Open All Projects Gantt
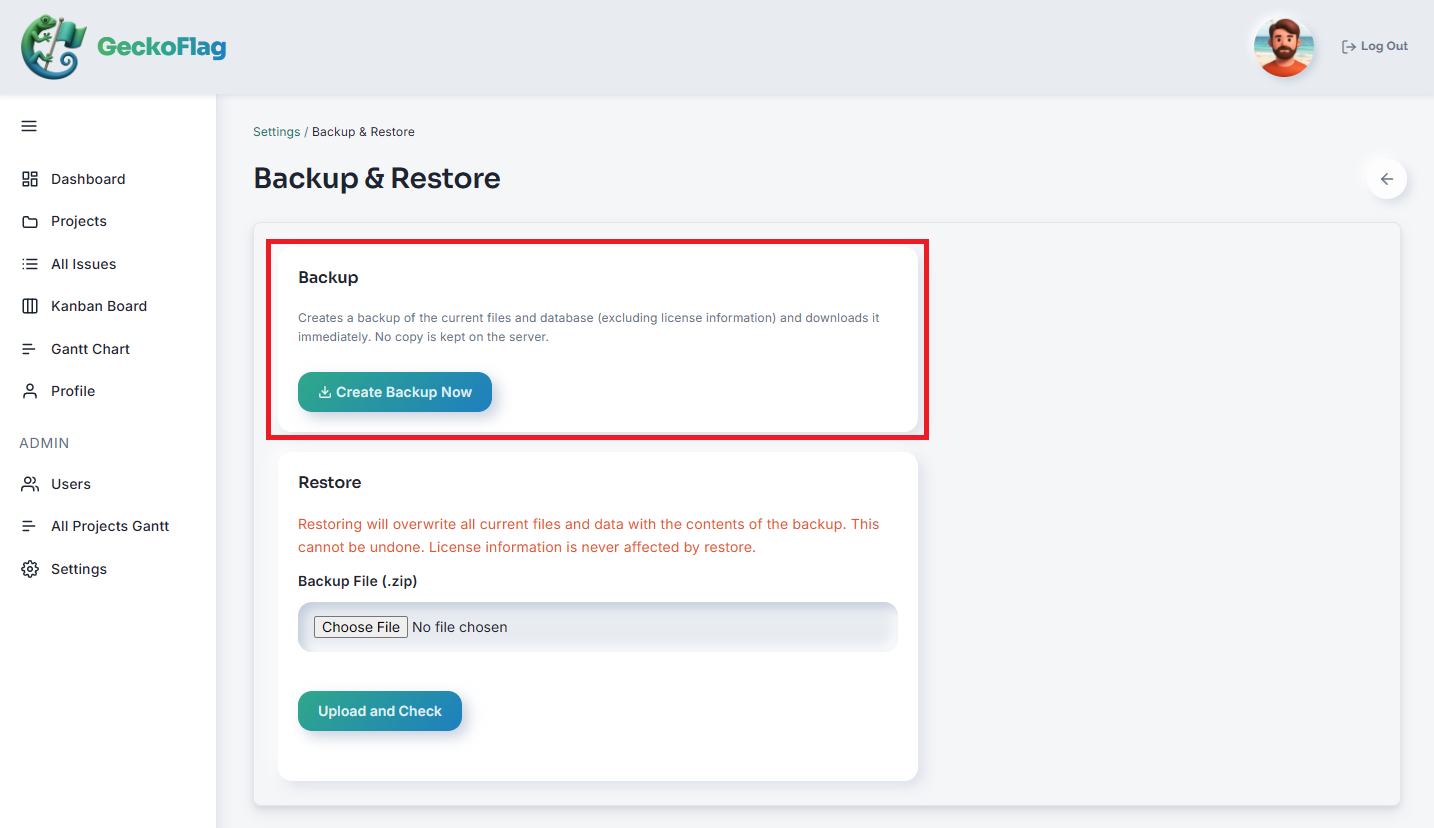 click(108, 526)
